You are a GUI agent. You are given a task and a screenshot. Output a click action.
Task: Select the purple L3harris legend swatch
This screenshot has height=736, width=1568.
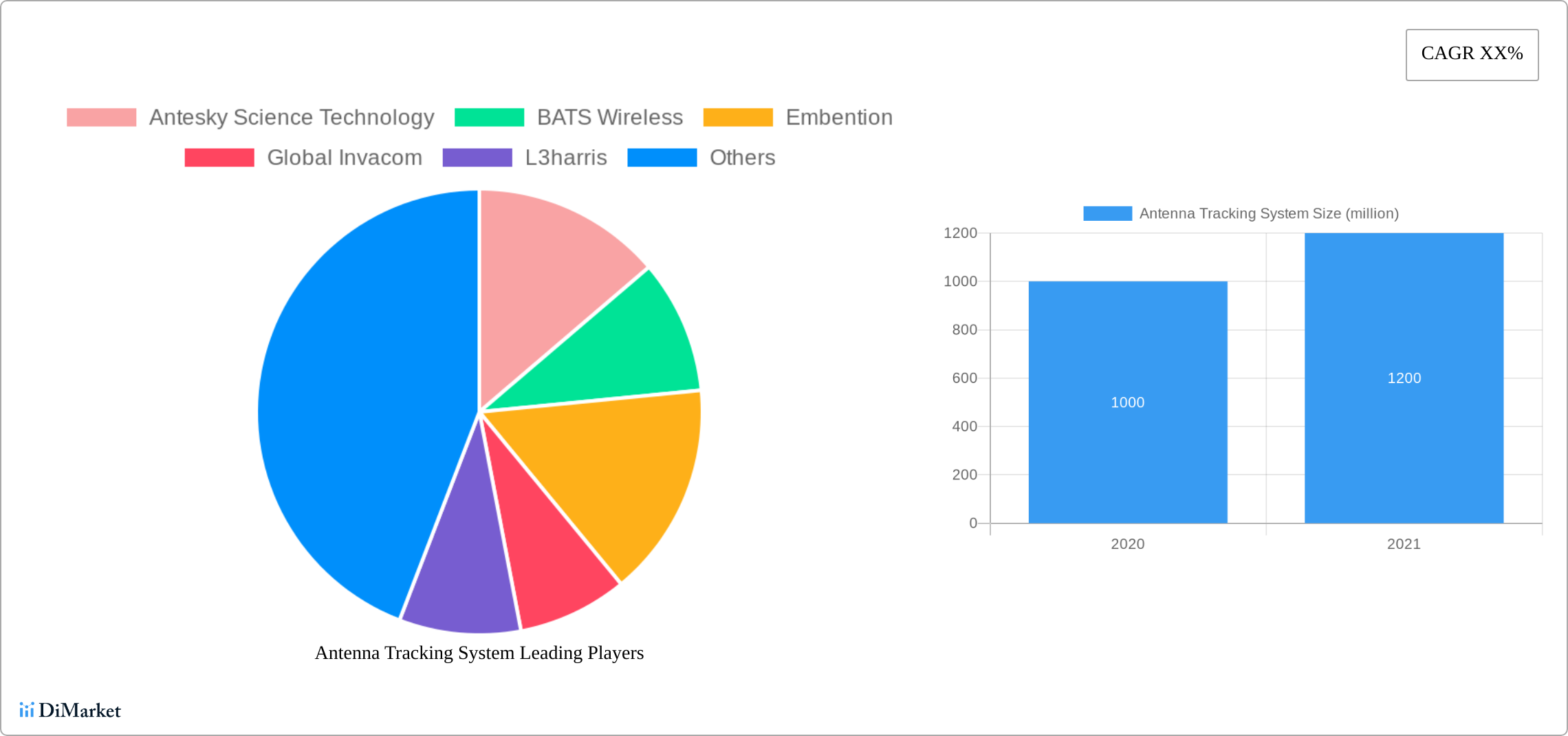tap(477, 158)
